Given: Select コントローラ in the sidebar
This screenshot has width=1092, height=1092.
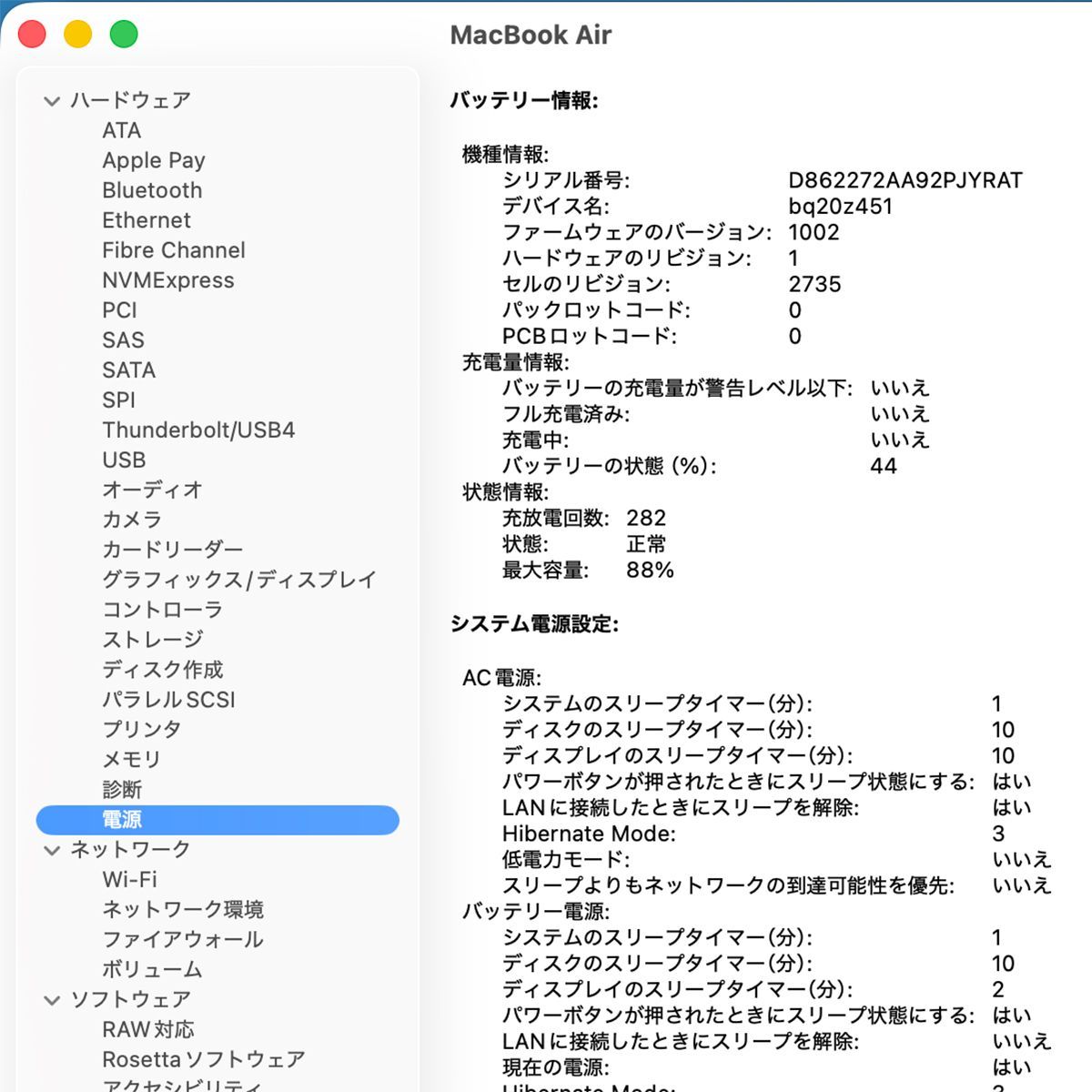Looking at the screenshot, I should click(x=162, y=610).
